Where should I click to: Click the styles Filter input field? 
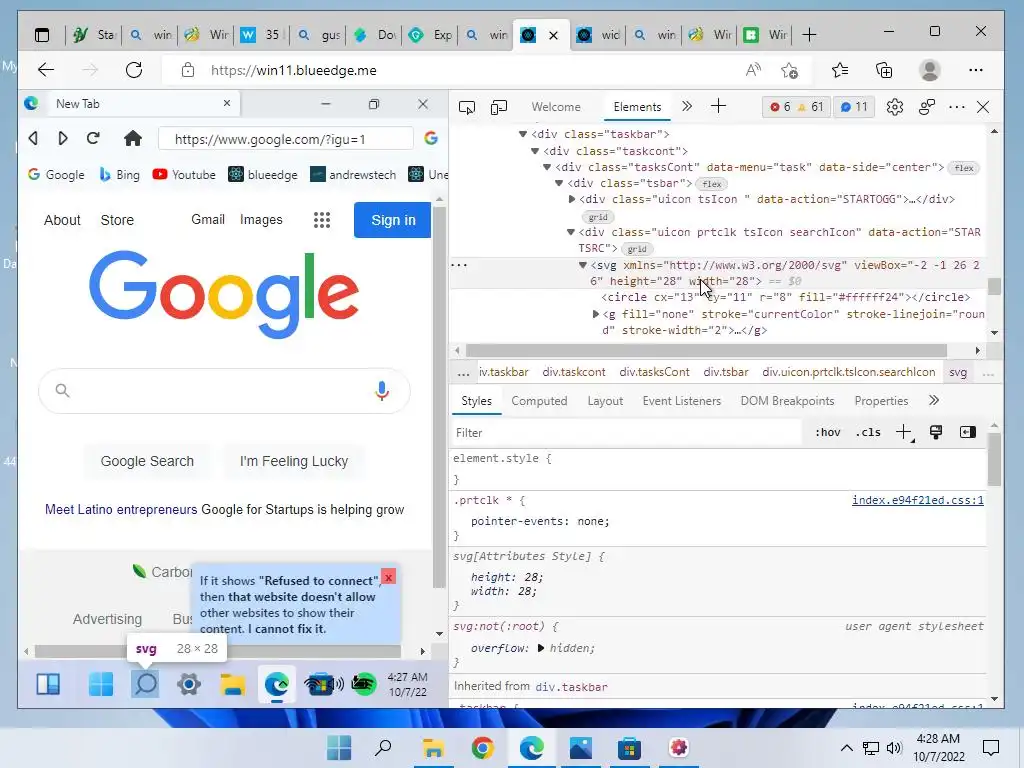click(627, 433)
